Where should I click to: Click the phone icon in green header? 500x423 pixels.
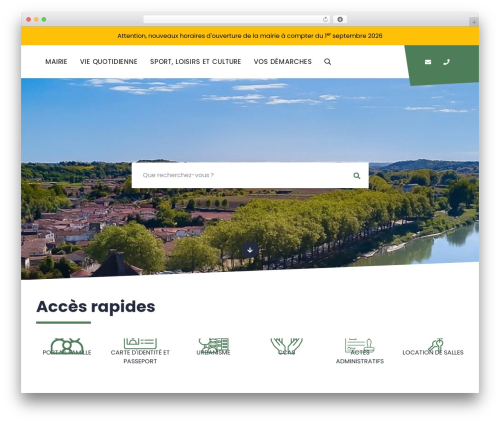pos(446,62)
